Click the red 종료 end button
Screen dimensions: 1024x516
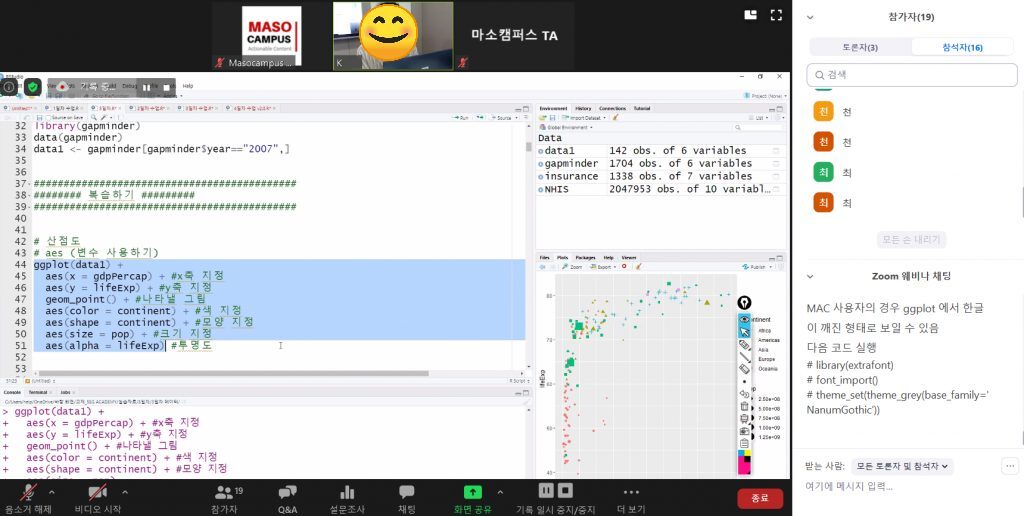[x=760, y=498]
